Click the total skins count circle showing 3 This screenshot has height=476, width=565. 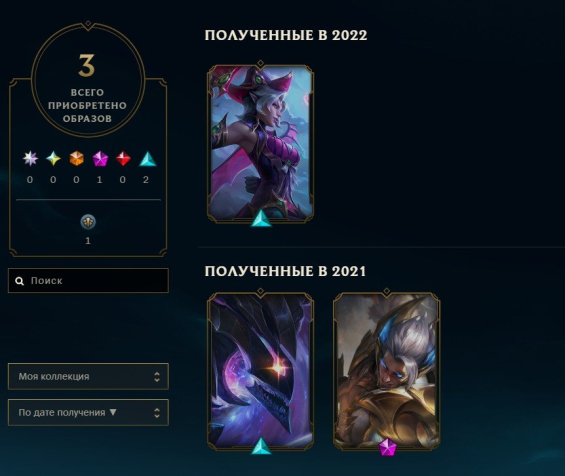pos(88,79)
